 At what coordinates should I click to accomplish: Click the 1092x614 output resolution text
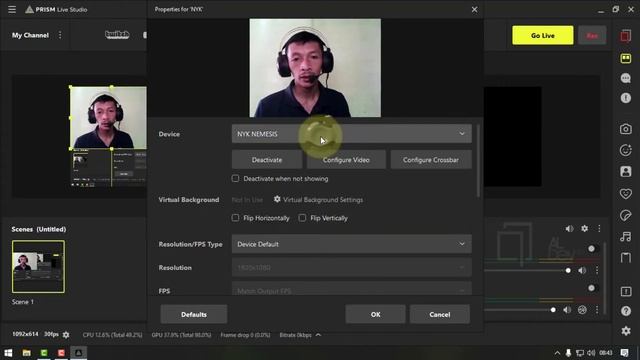click(25, 334)
